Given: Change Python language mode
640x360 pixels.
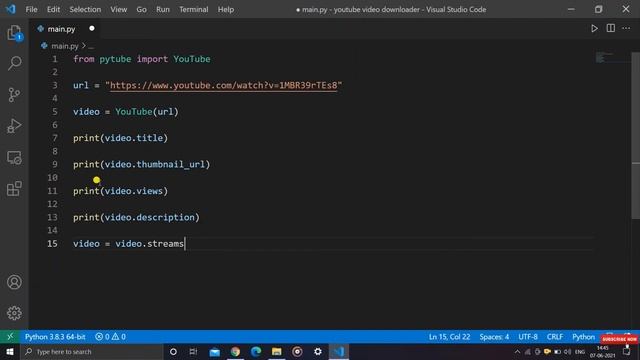Looking at the screenshot, I should pos(583,337).
